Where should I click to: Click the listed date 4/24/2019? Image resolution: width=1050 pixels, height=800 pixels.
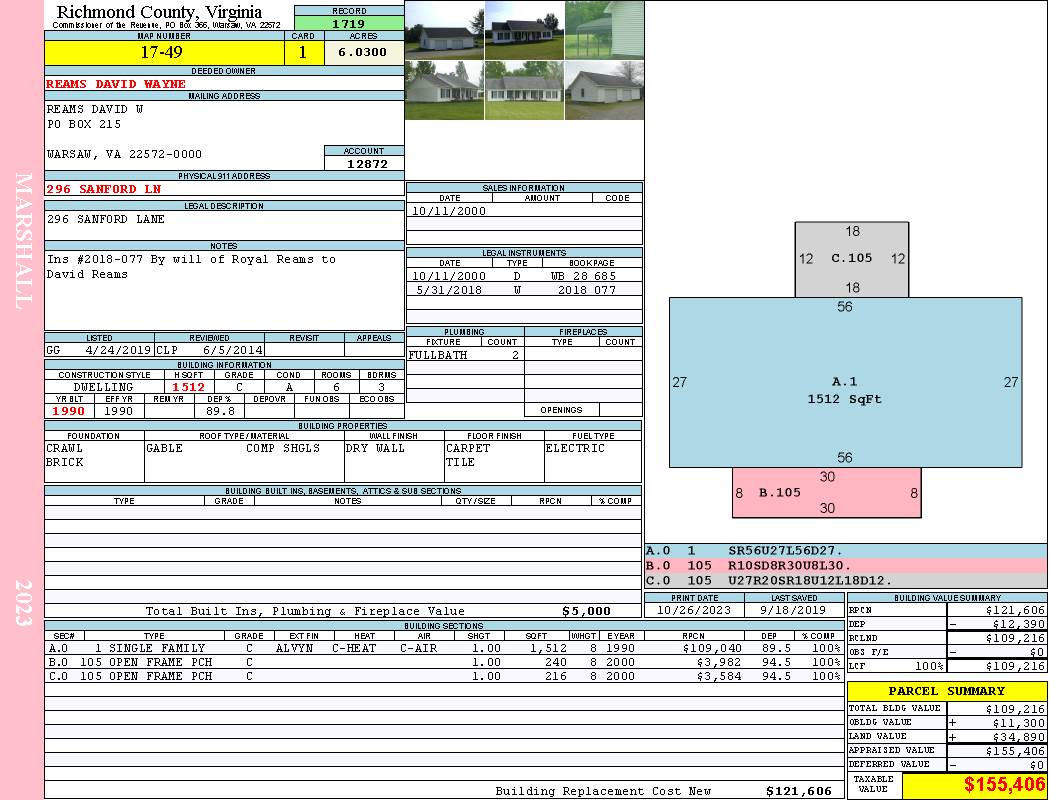tap(118, 349)
